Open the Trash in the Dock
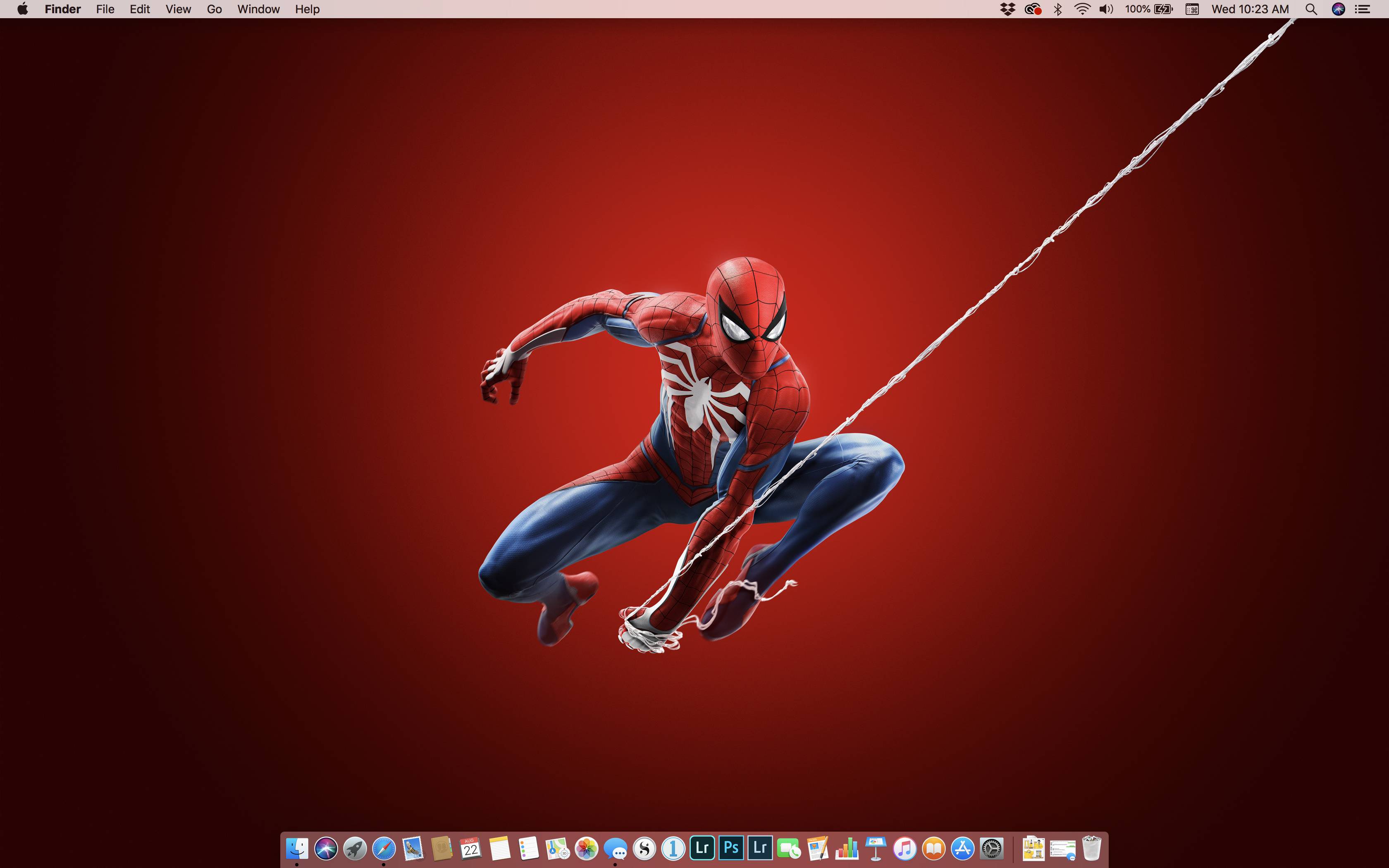Viewport: 1389px width, 868px height. pyautogui.click(x=1091, y=848)
